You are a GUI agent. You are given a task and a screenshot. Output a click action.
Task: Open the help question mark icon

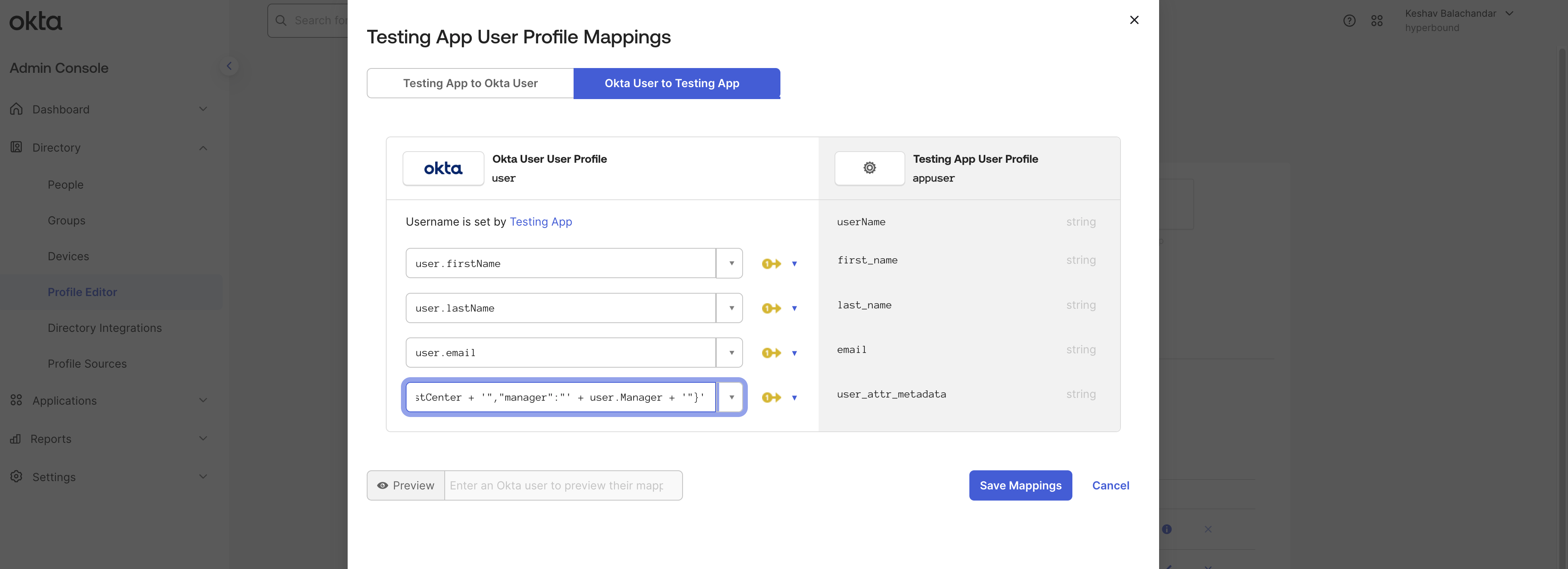click(x=1350, y=21)
